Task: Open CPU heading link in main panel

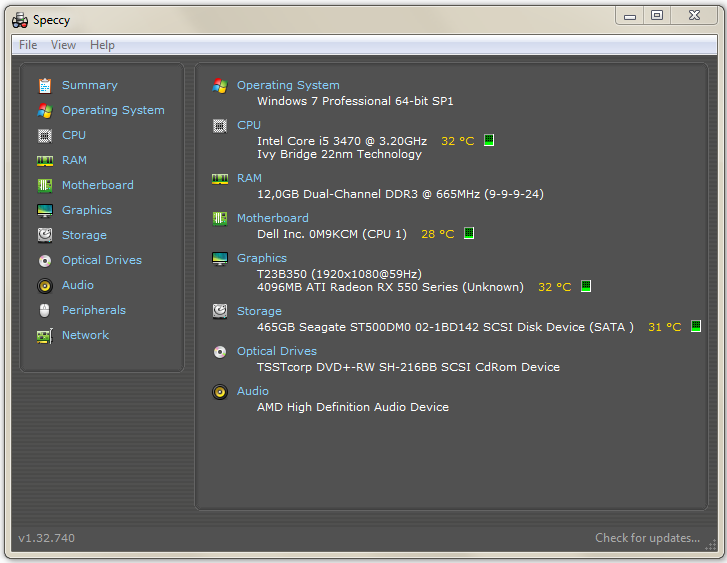Action: [x=249, y=125]
